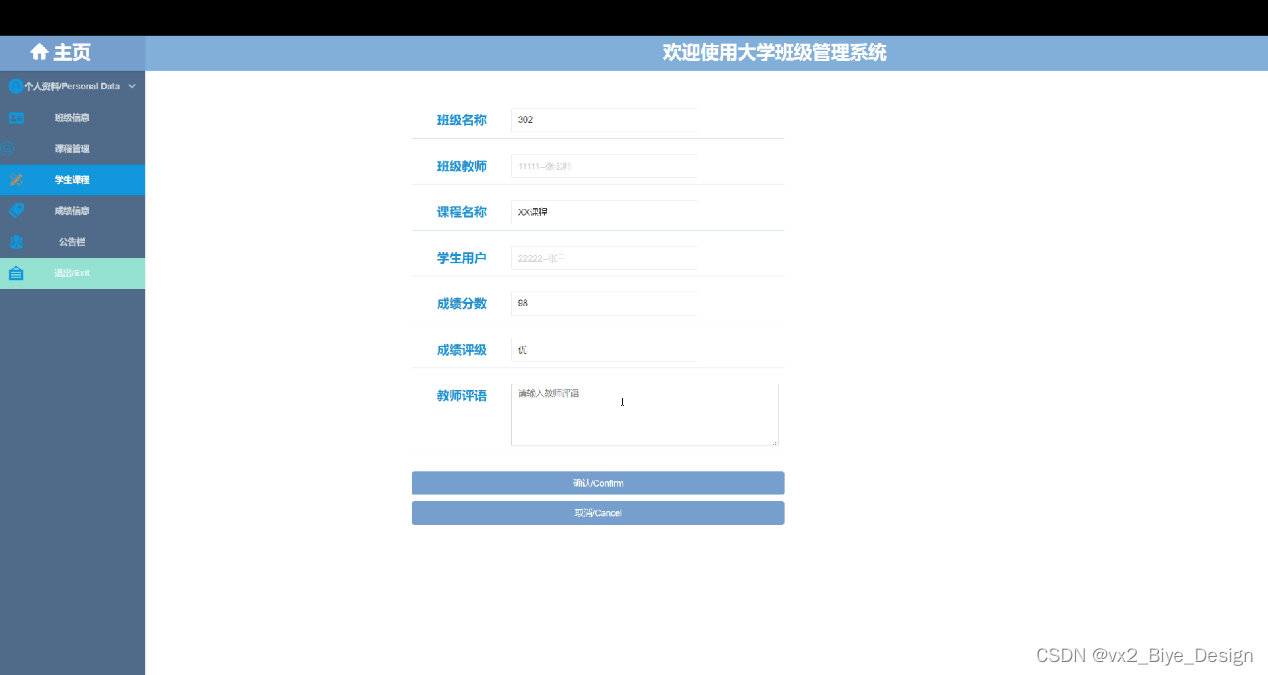
Task: Click the exit icon beside 退出/Exit
Action: 16,273
